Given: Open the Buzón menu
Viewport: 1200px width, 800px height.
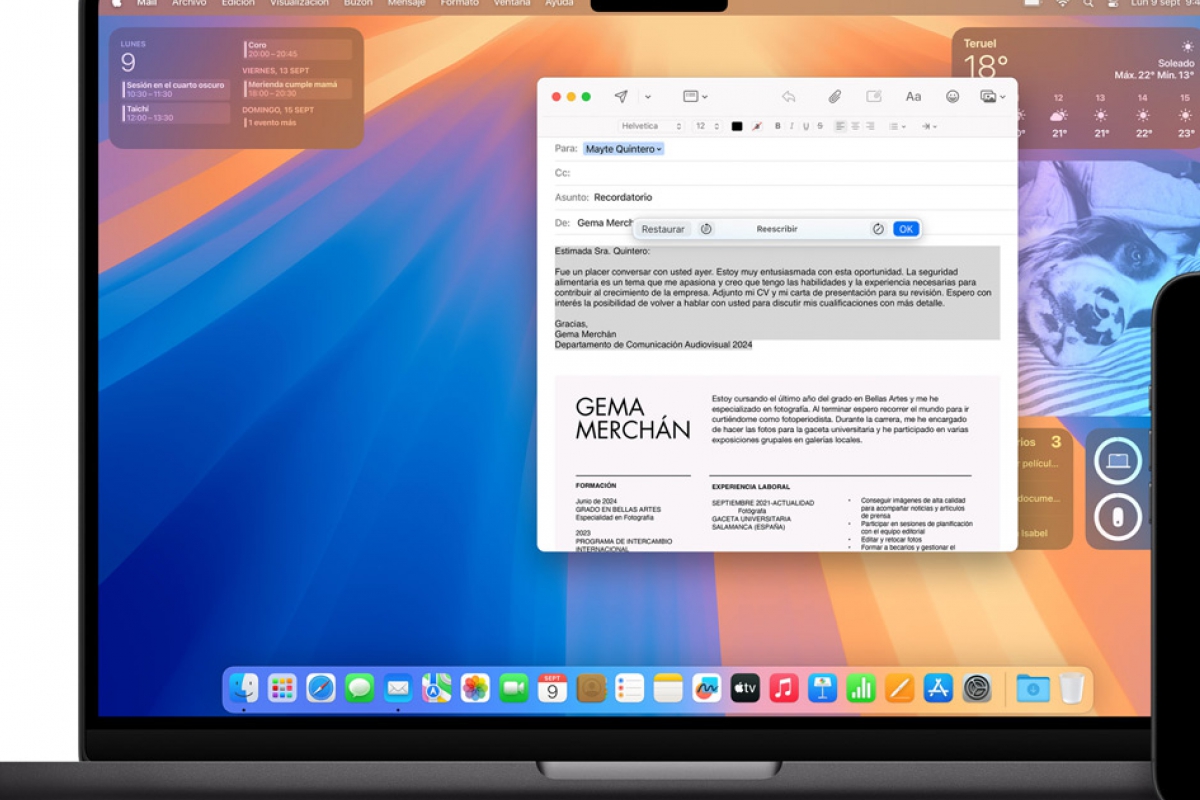Looking at the screenshot, I should click(x=357, y=4).
